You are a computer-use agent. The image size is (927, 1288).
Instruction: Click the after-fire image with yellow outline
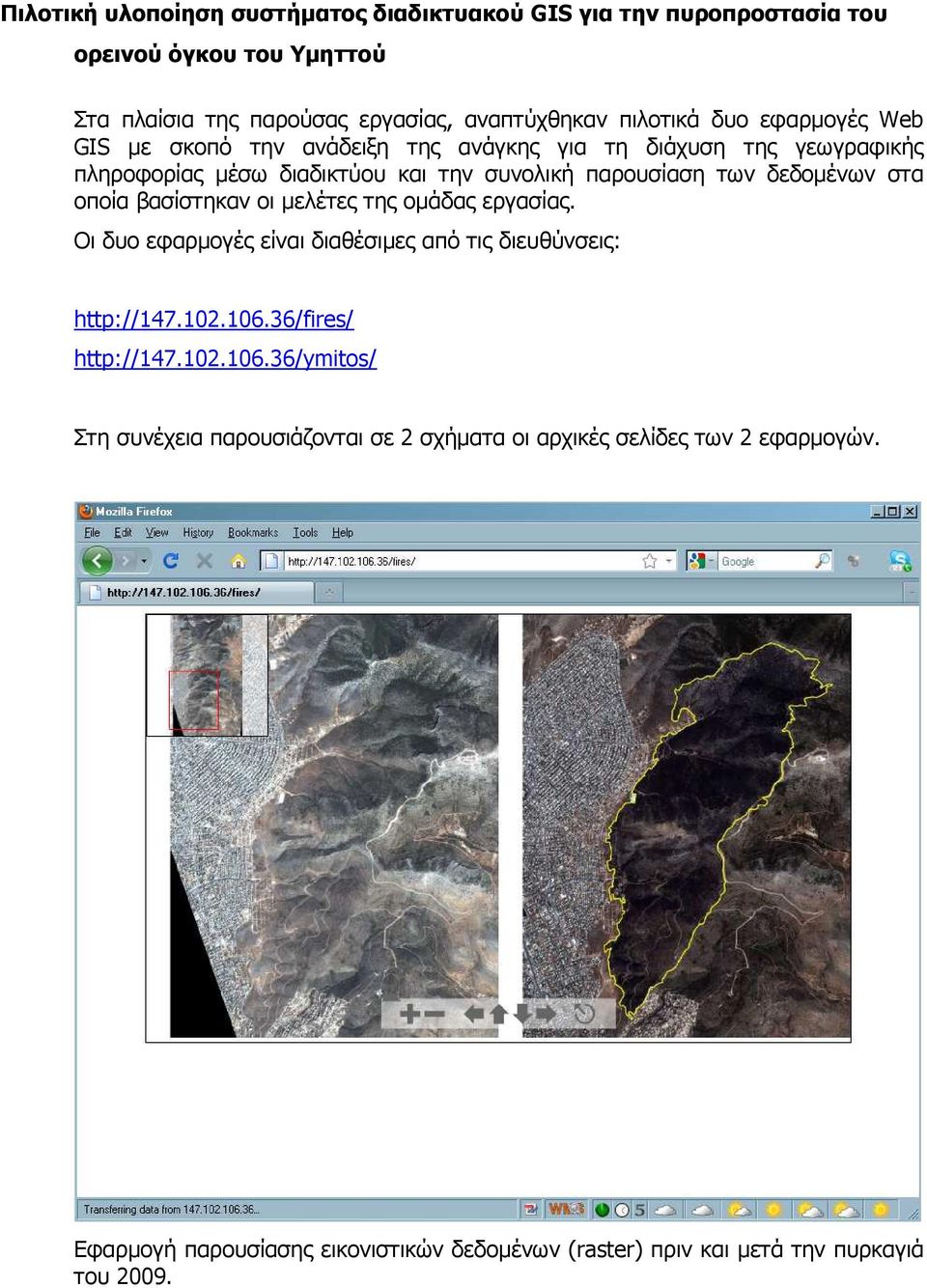[687, 826]
